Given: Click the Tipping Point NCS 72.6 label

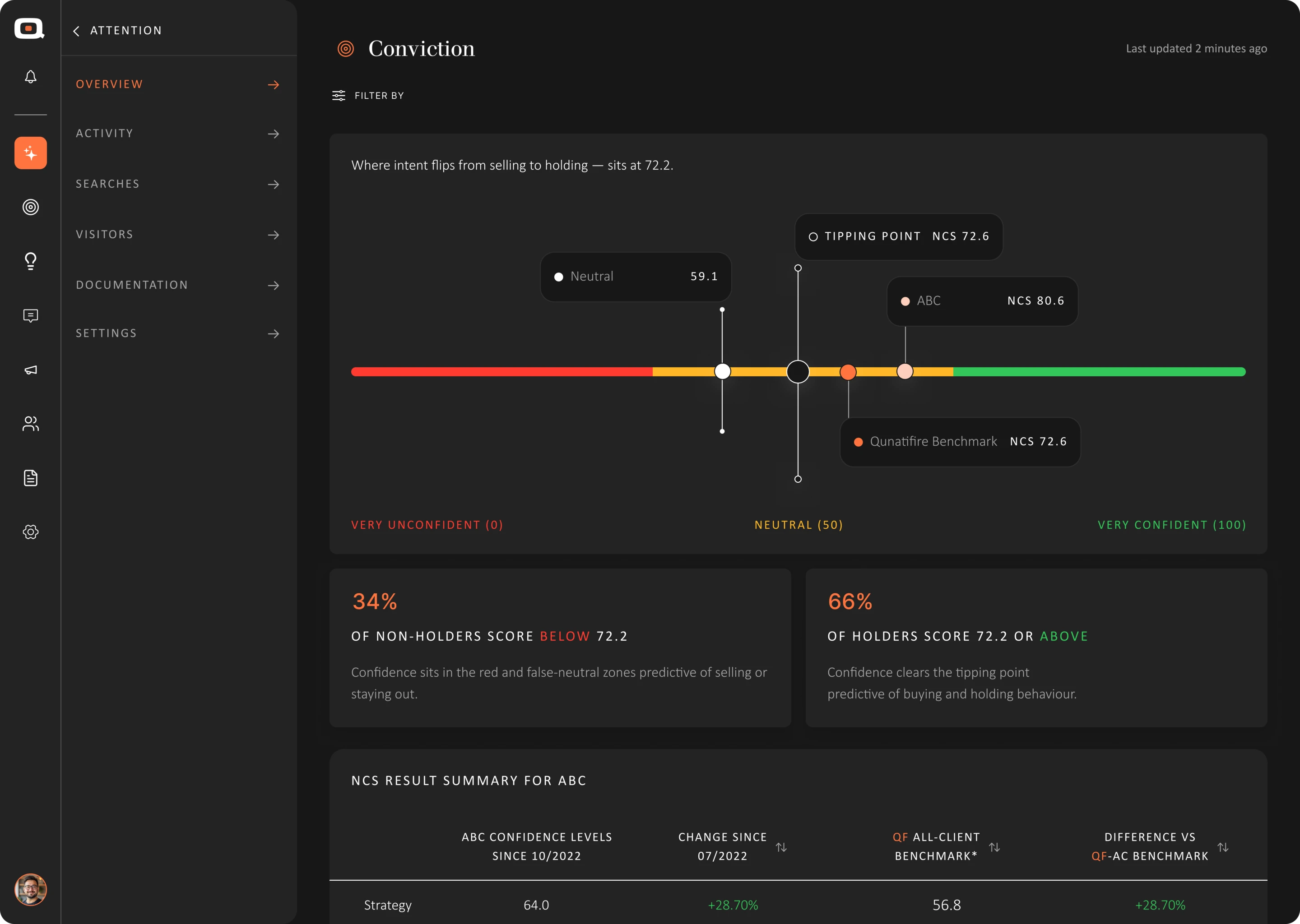Looking at the screenshot, I should (x=899, y=237).
